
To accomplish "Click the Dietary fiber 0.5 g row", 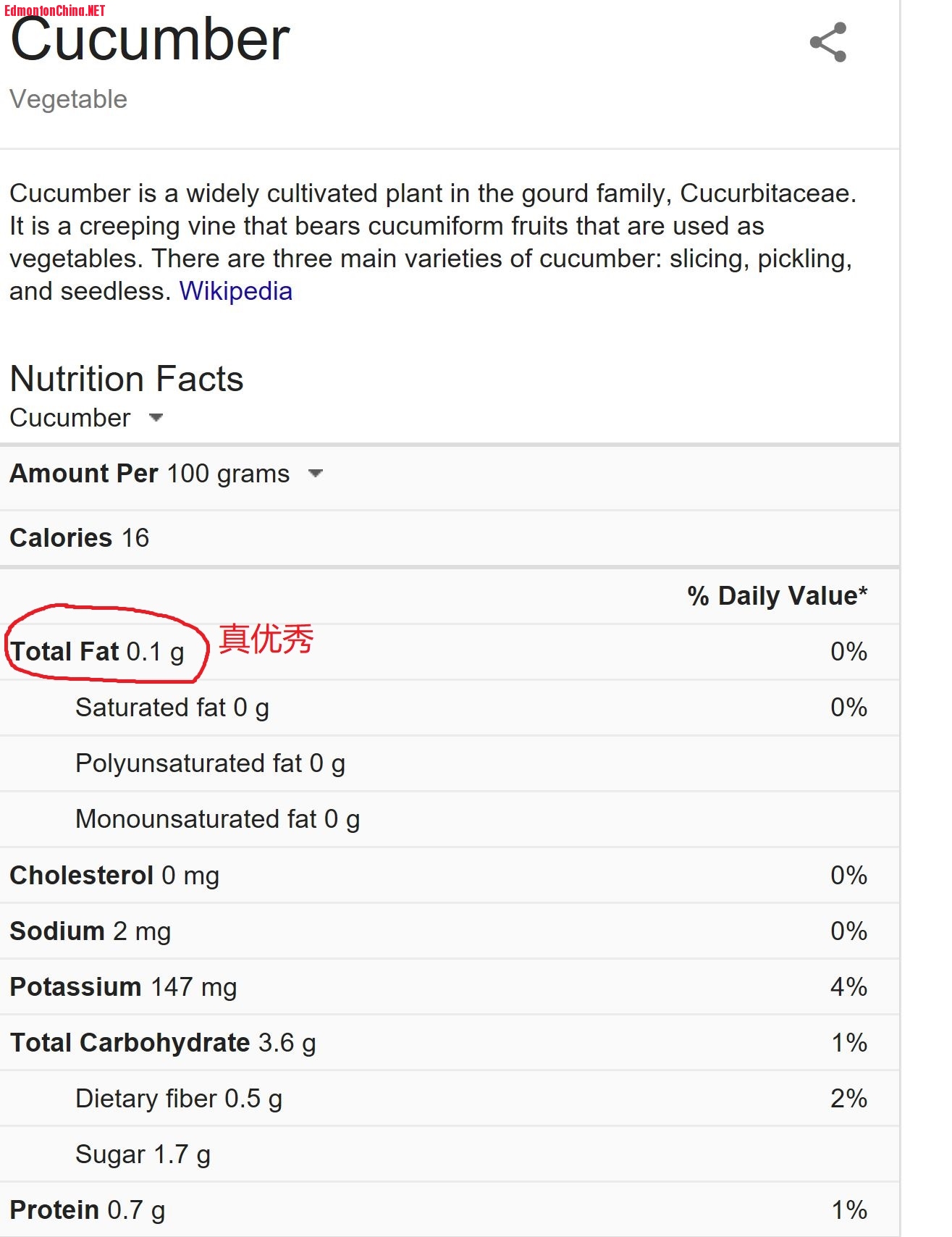I will pyautogui.click(x=450, y=1099).
